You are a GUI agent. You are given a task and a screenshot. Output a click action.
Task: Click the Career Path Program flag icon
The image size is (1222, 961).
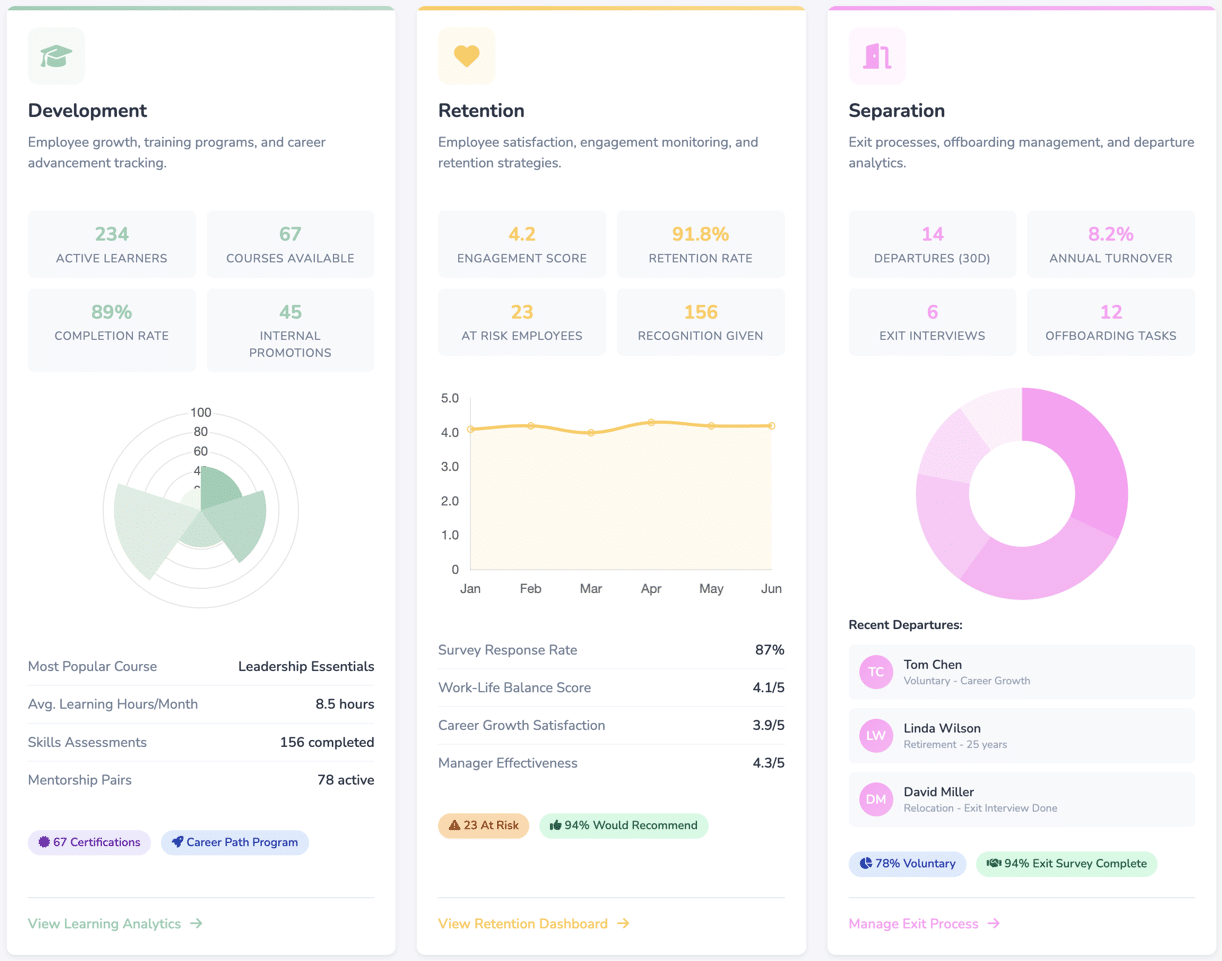[176, 842]
